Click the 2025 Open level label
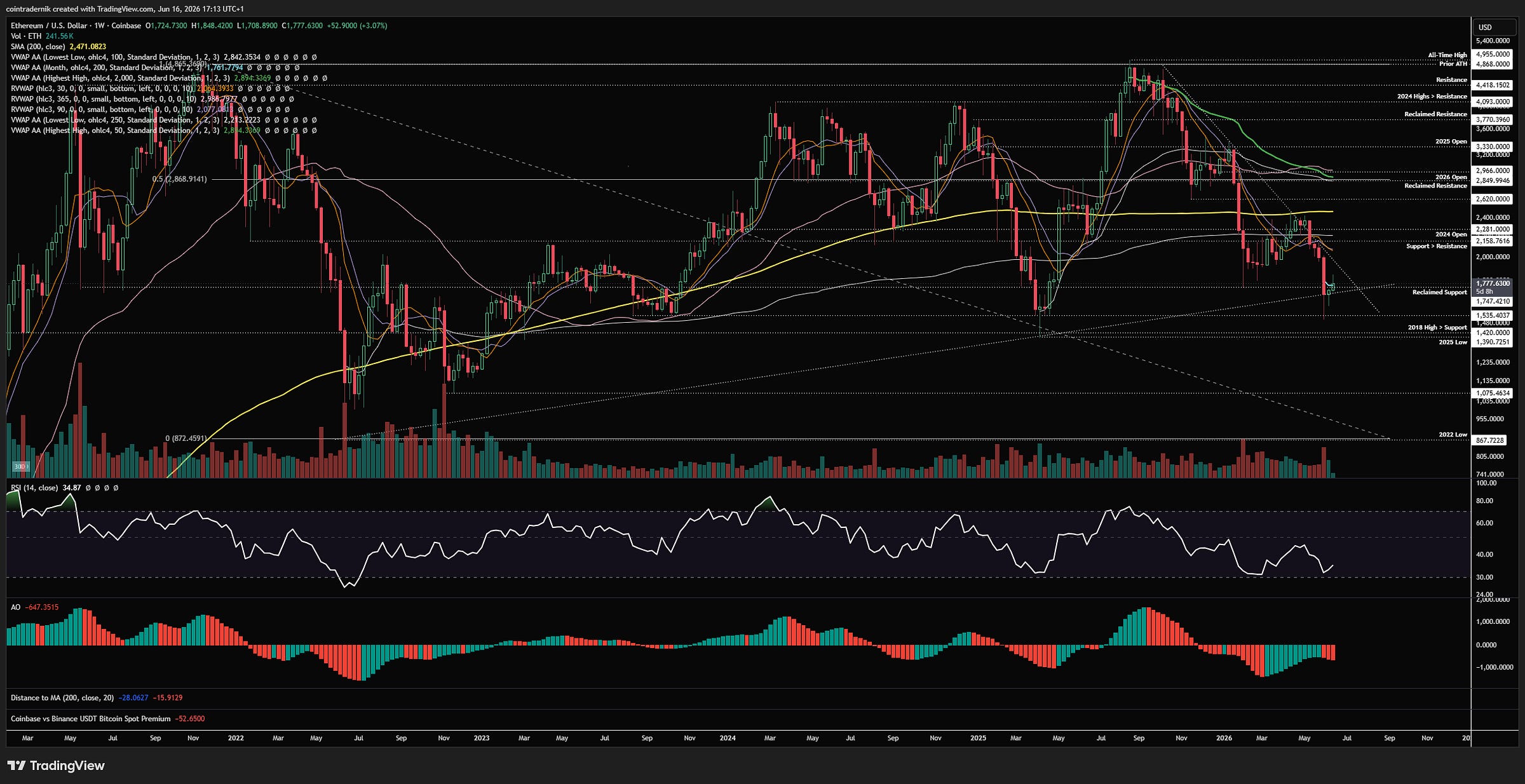This screenshot has width=1525, height=784. (x=1451, y=142)
